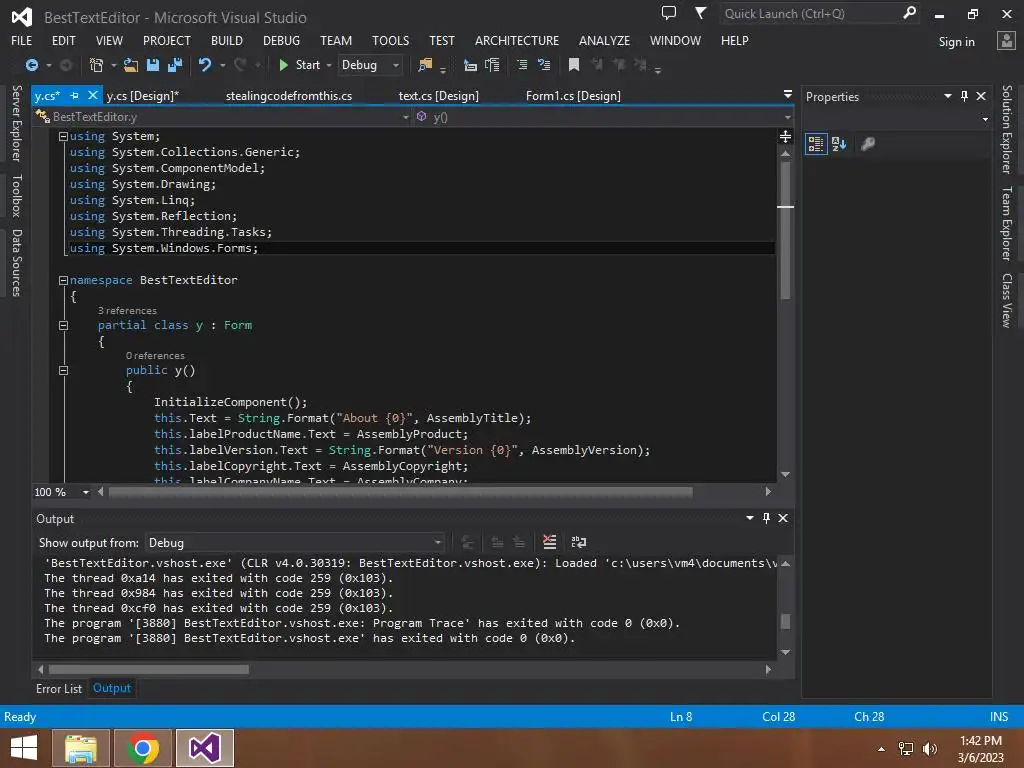The height and width of the screenshot is (768, 1024).
Task: Open the document tabs overflow dropdown
Action: (x=788, y=95)
